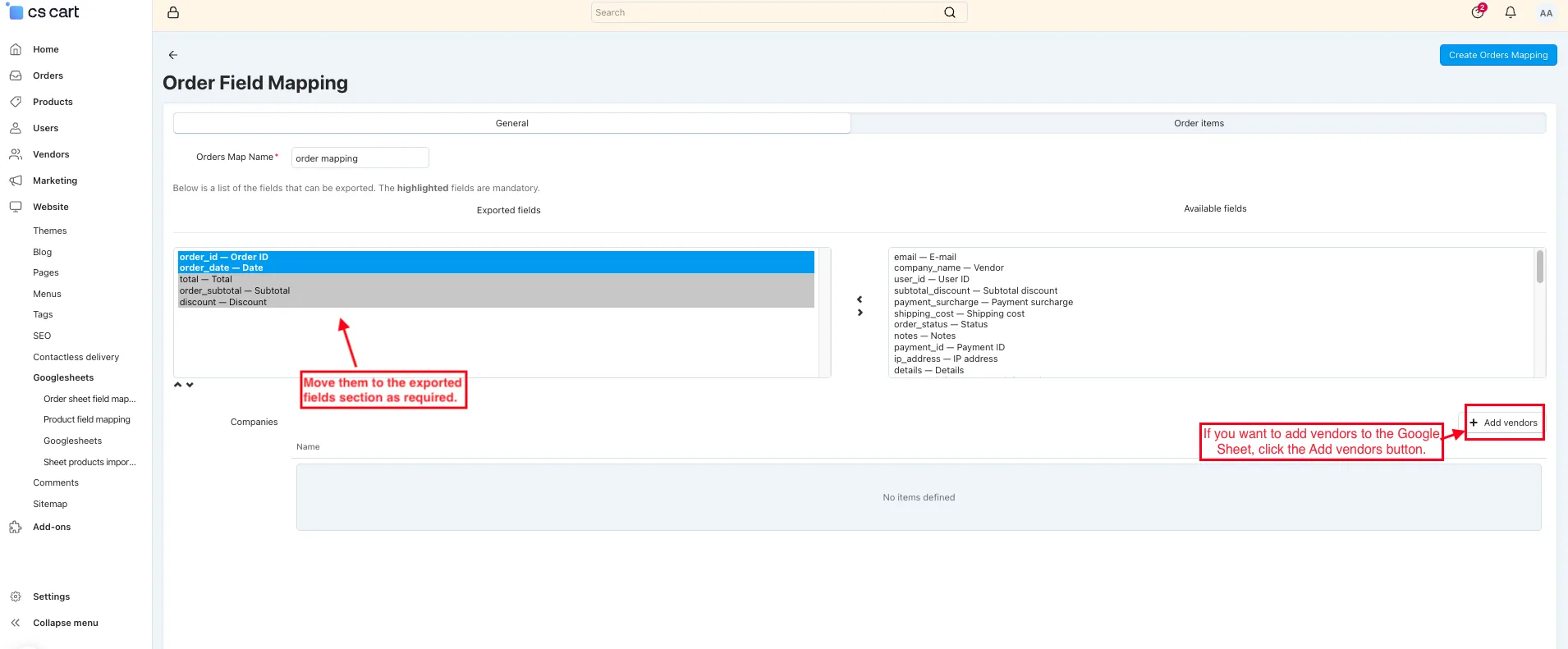Open Order sheet field mapping link
The width and height of the screenshot is (1568, 649).
(x=89, y=399)
